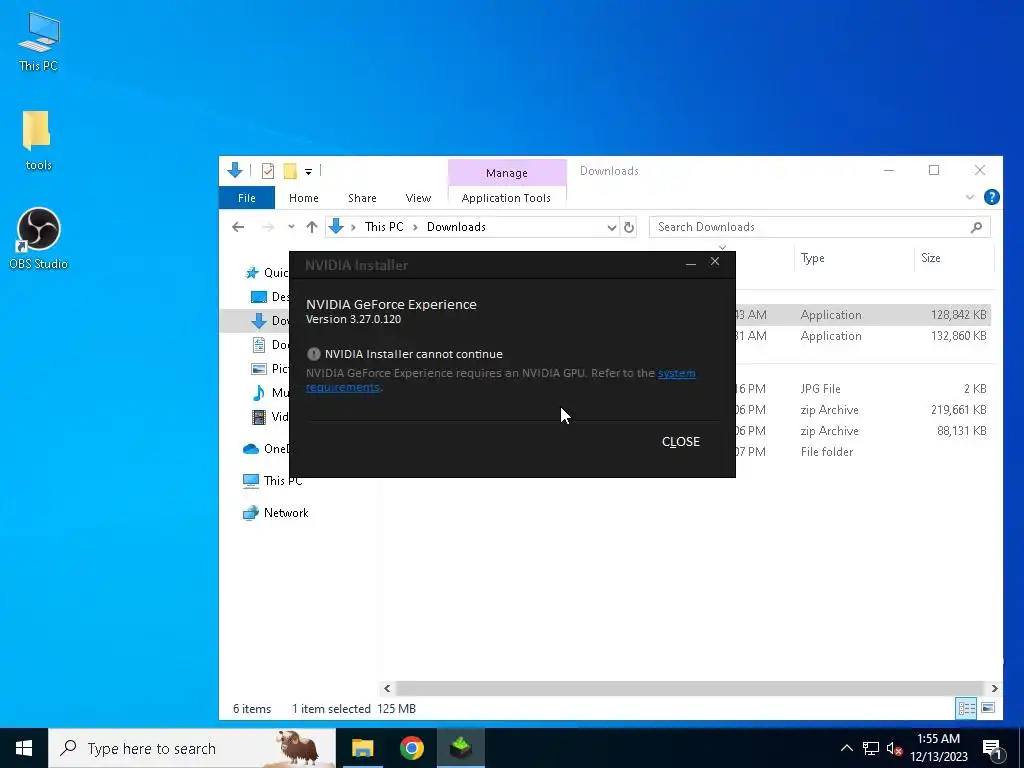
Task: Go back in Explorer navigation
Action: click(x=238, y=227)
